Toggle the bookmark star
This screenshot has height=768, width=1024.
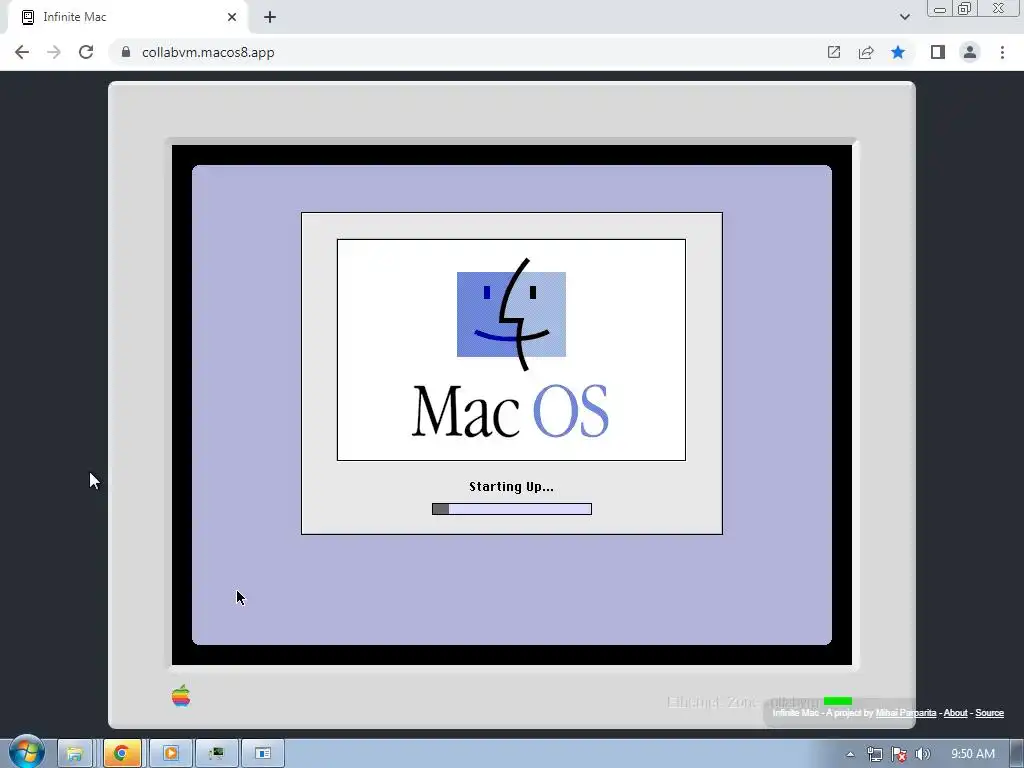(x=898, y=52)
